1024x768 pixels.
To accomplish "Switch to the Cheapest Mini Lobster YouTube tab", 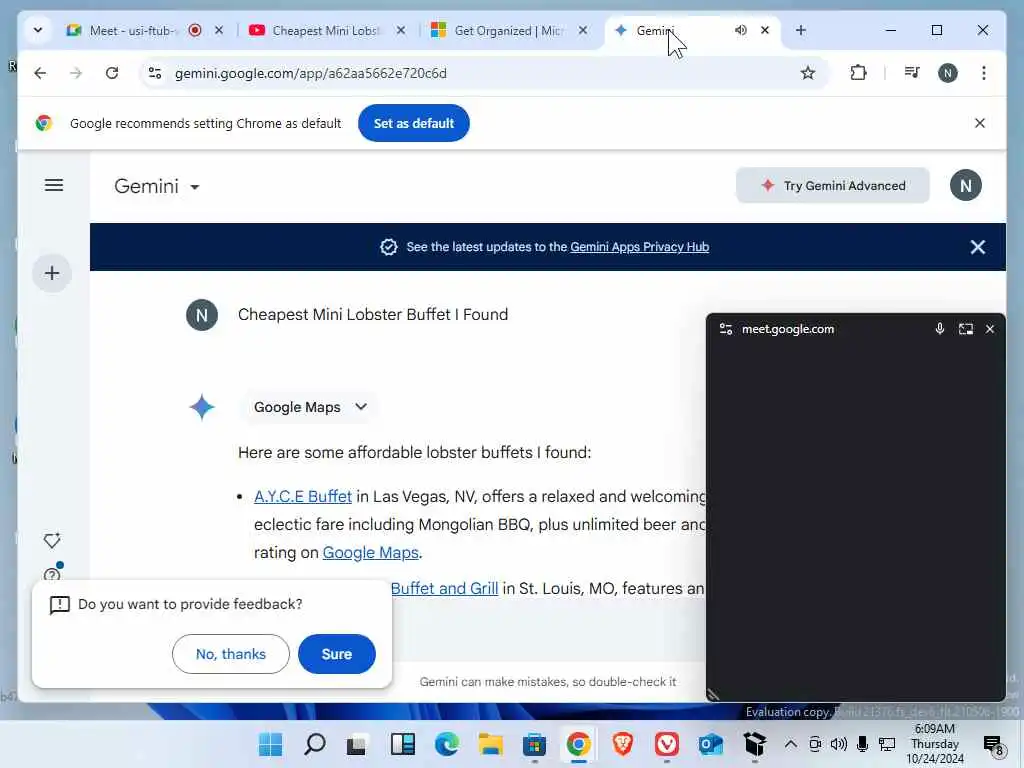I will [x=325, y=31].
